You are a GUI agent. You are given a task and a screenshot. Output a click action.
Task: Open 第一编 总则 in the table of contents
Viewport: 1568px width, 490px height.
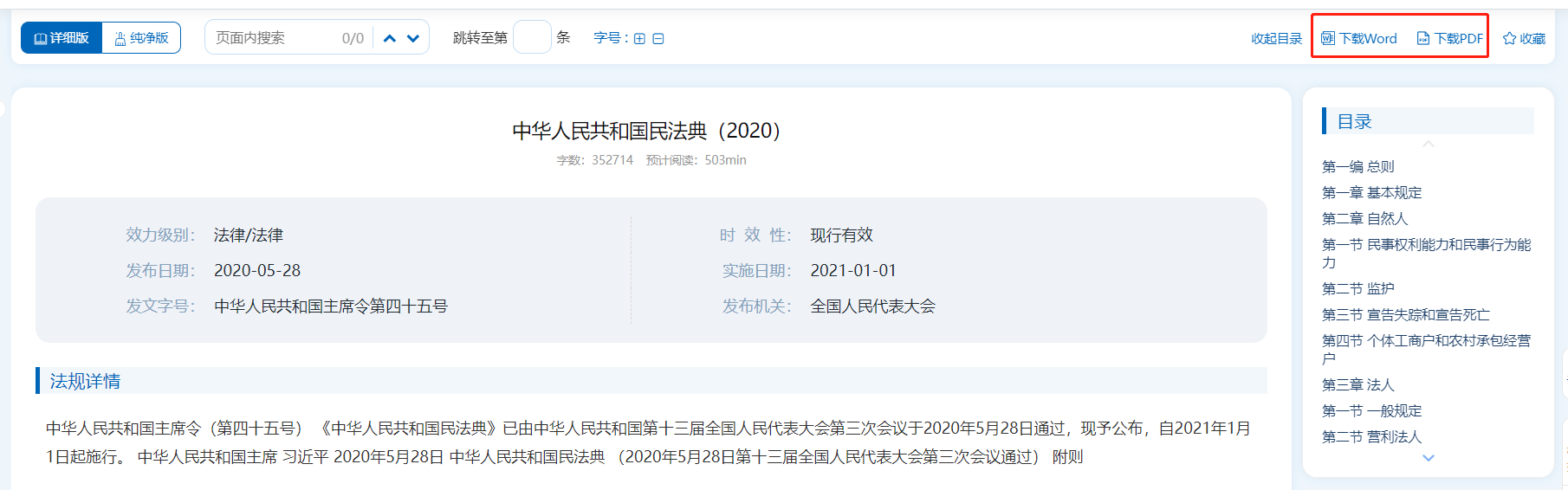click(1357, 166)
